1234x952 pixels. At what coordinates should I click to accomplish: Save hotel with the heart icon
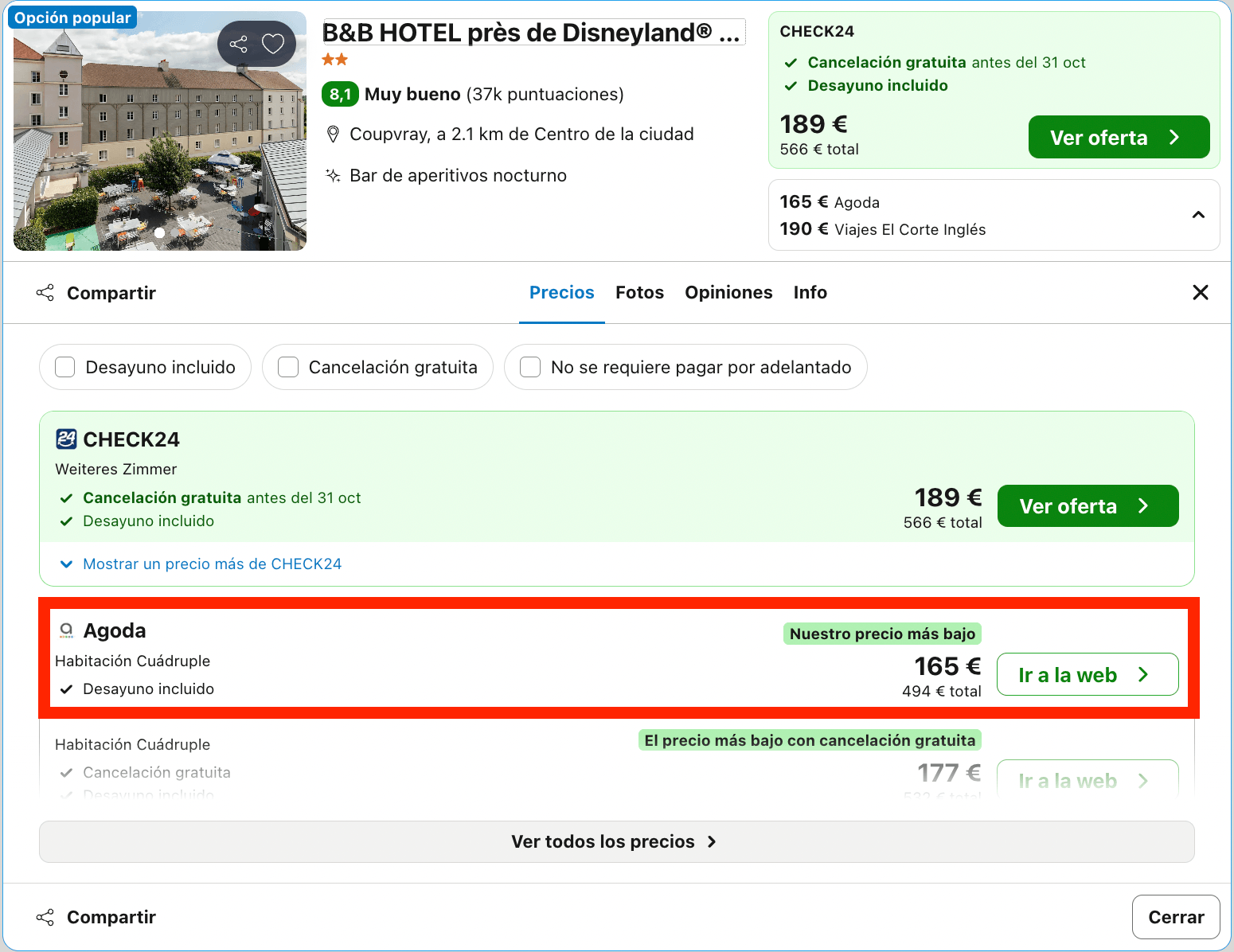tap(273, 44)
